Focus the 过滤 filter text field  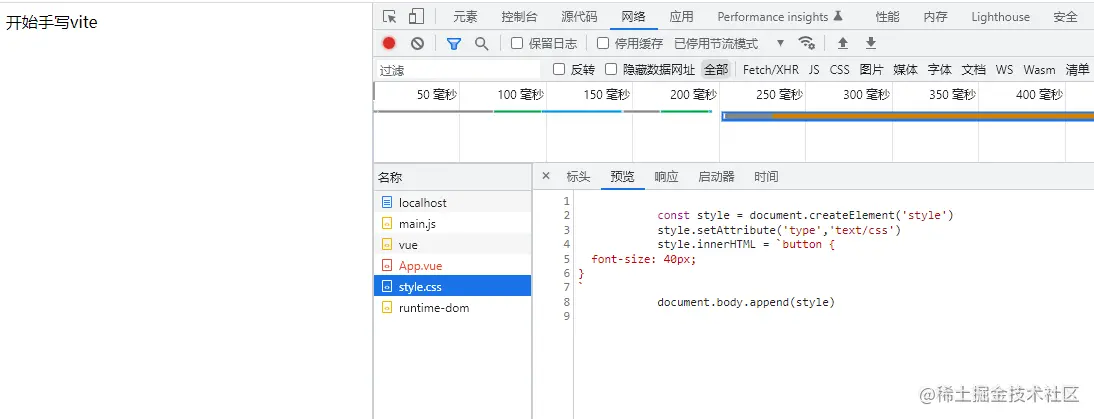click(458, 70)
